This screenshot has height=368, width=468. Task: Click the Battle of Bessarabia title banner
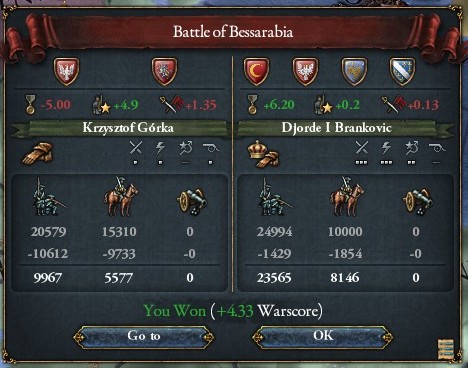click(x=233, y=32)
